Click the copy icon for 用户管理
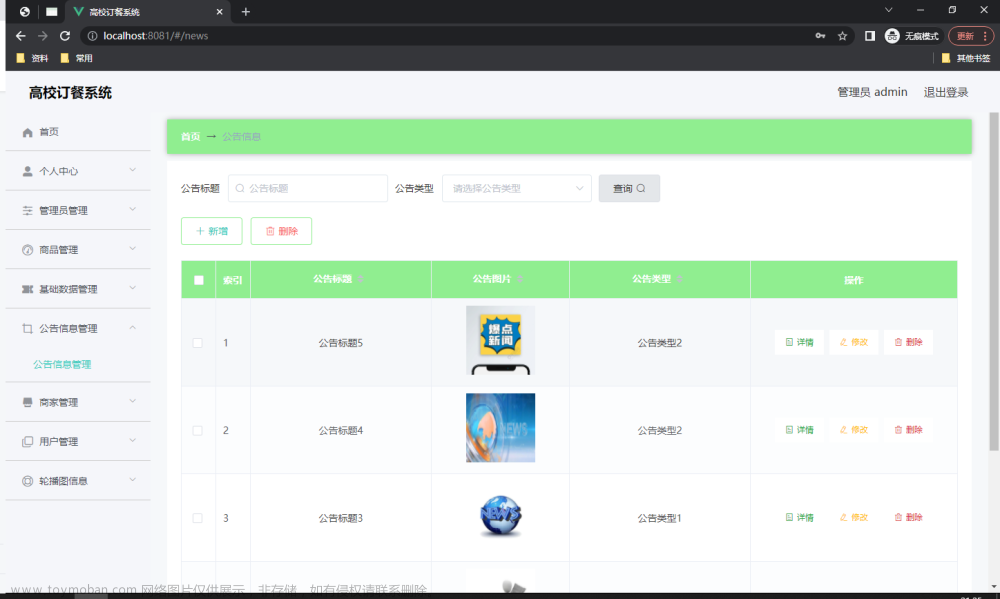The height and width of the screenshot is (599, 1000). tap(27, 441)
